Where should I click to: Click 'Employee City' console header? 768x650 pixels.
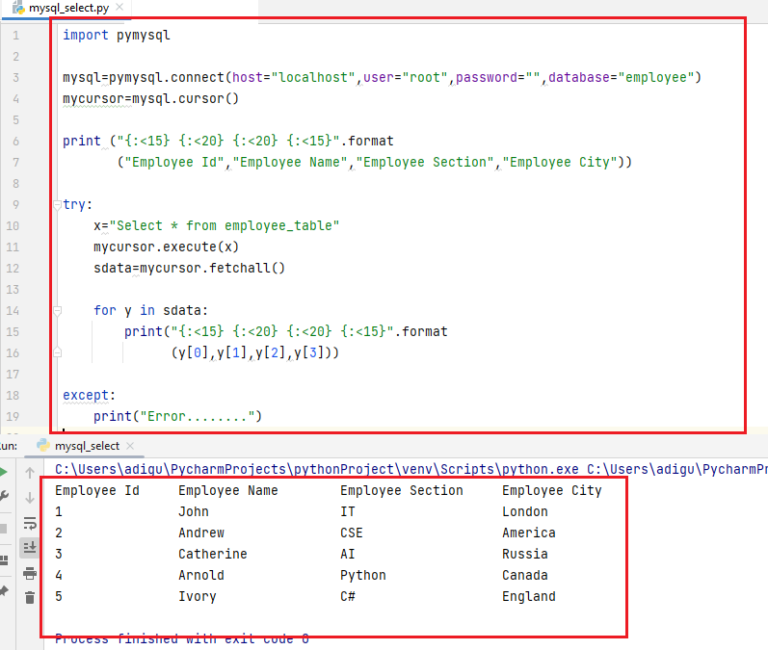tap(552, 490)
